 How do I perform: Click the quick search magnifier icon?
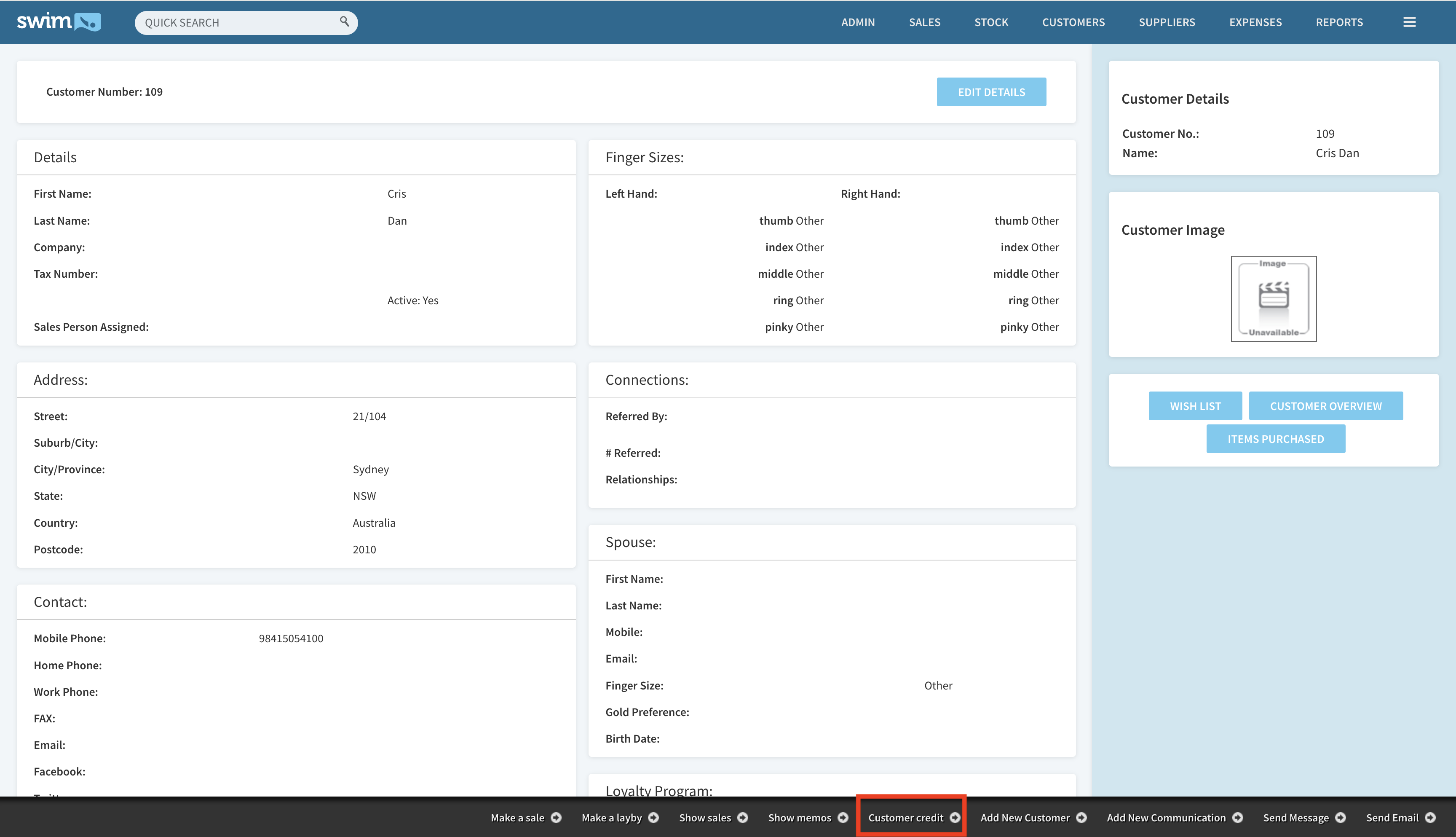click(x=344, y=21)
